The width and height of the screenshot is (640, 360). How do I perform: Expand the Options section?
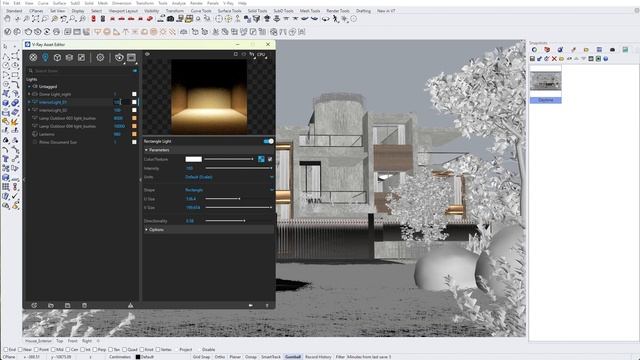[146, 230]
